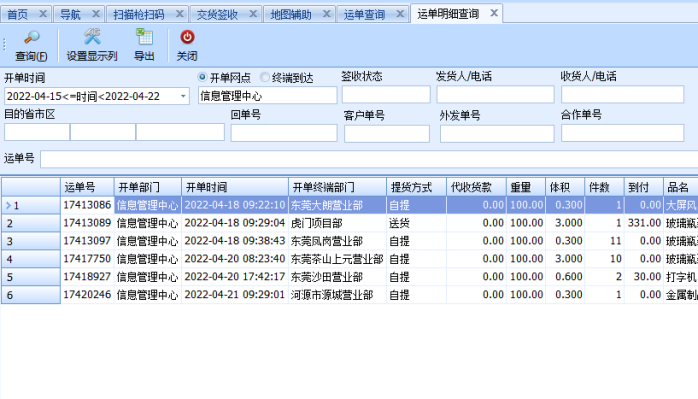Click the 送货 pickup method cell
Screen dimensions: 698x399
pos(417,223)
